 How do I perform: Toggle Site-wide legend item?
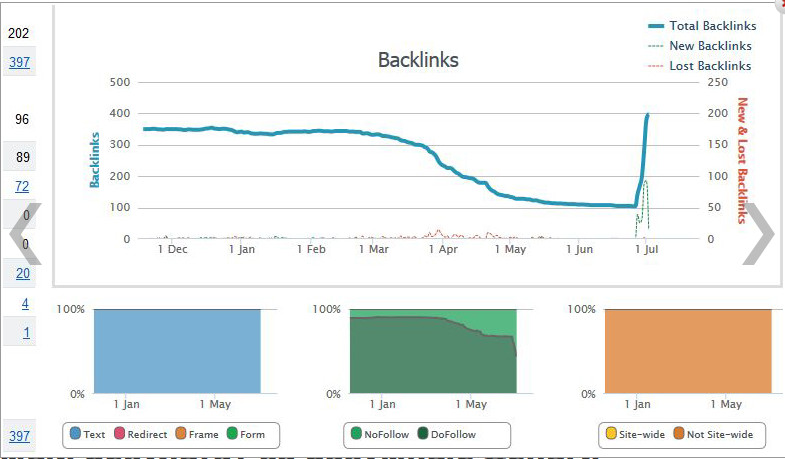pos(635,434)
